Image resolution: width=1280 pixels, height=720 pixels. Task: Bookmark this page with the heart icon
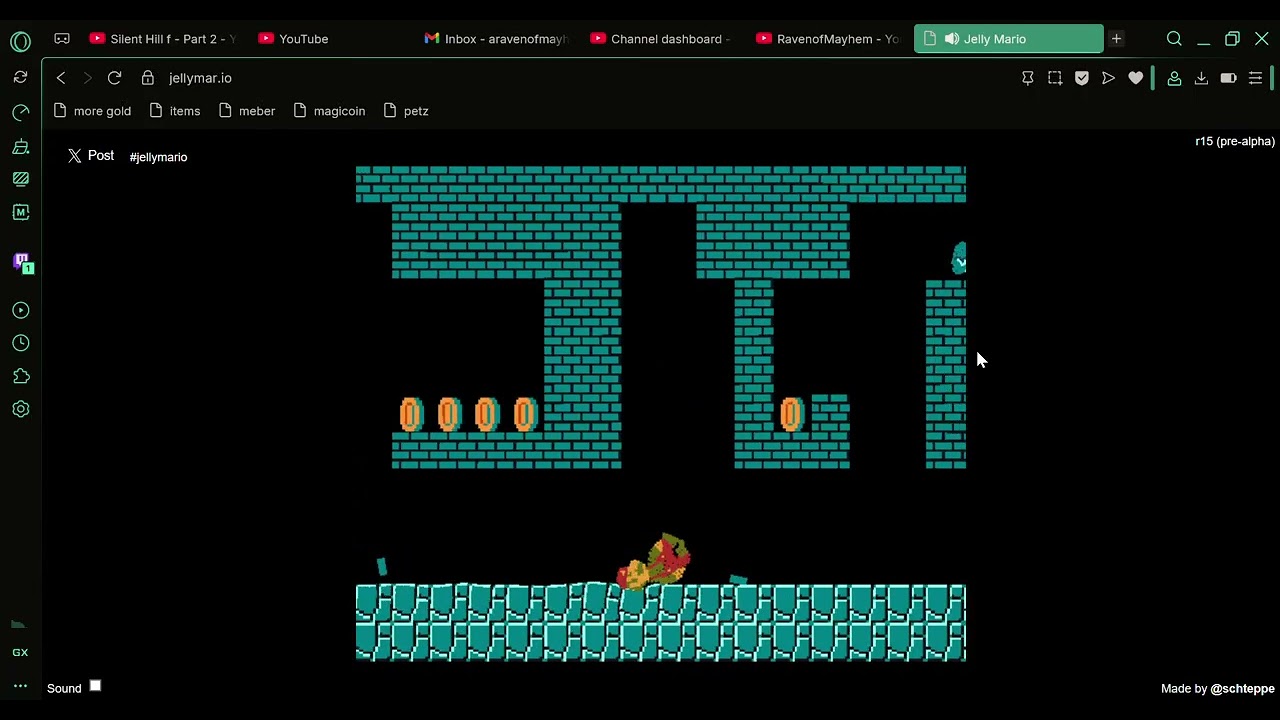coord(1135,78)
